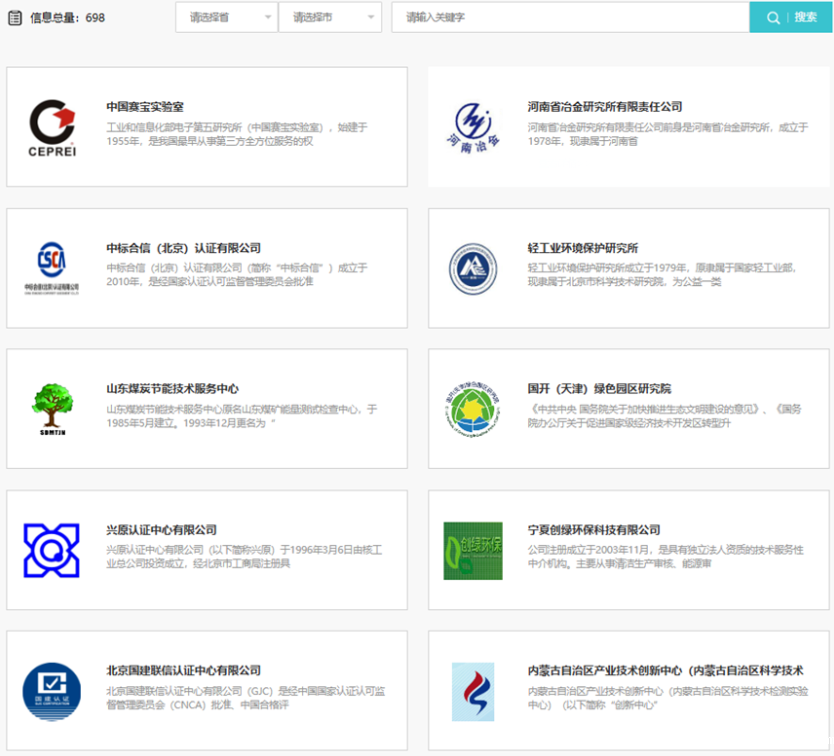
Task: Click the blue 兴原认证中心 logo
Action: (52, 550)
